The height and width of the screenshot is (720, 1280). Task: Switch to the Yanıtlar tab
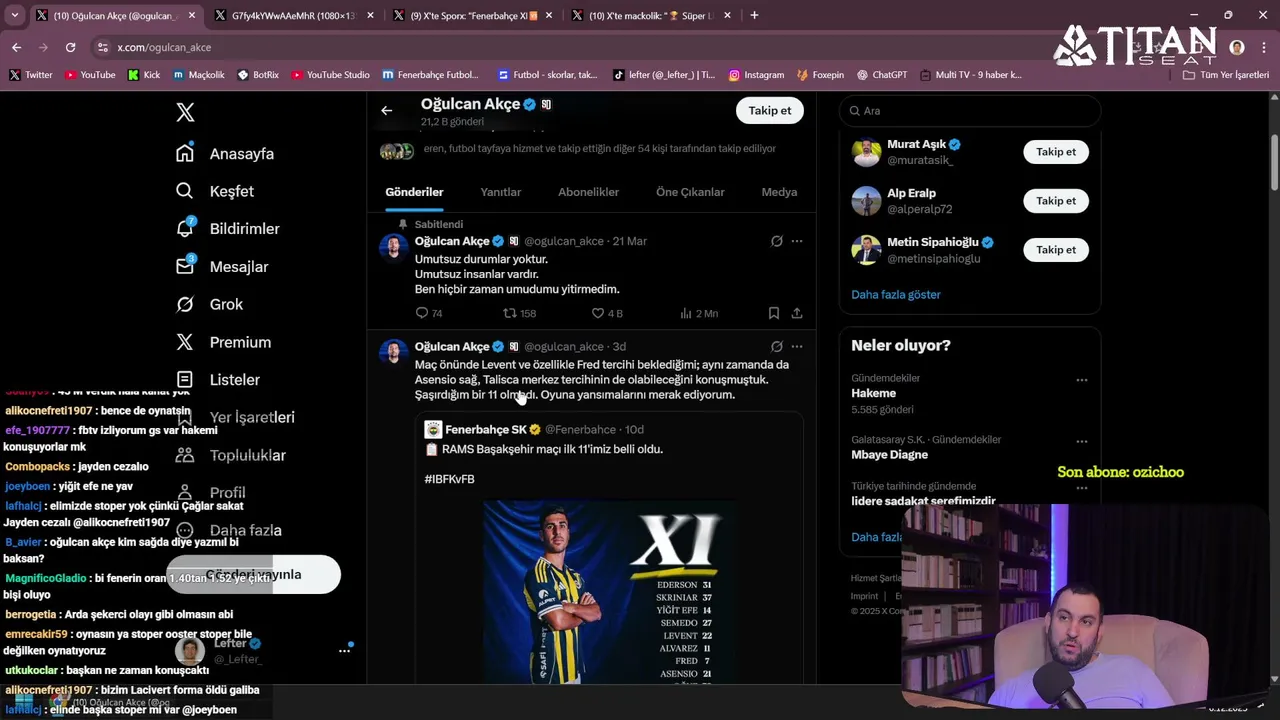(x=501, y=192)
